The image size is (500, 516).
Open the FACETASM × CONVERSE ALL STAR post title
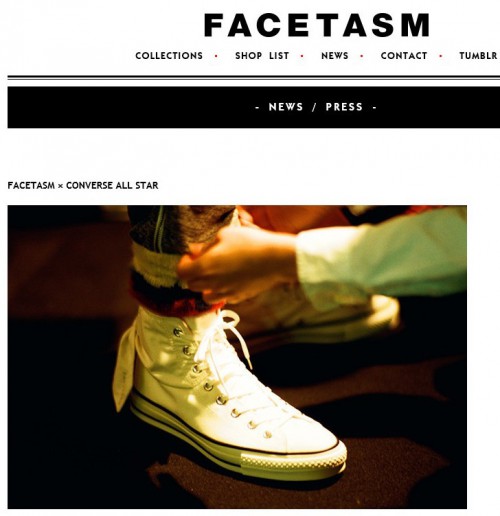(x=83, y=185)
